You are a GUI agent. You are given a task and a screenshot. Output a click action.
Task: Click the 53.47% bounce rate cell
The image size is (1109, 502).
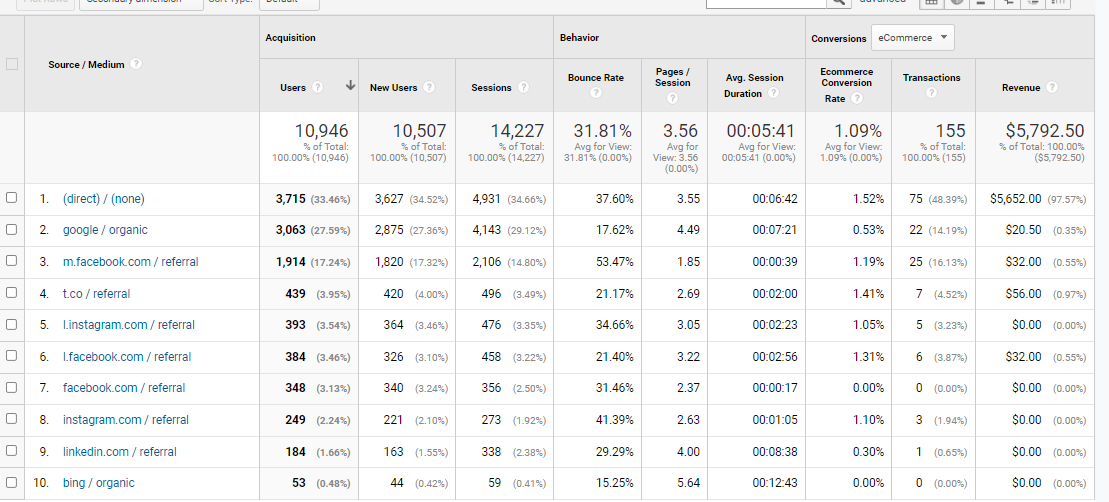[615, 262]
